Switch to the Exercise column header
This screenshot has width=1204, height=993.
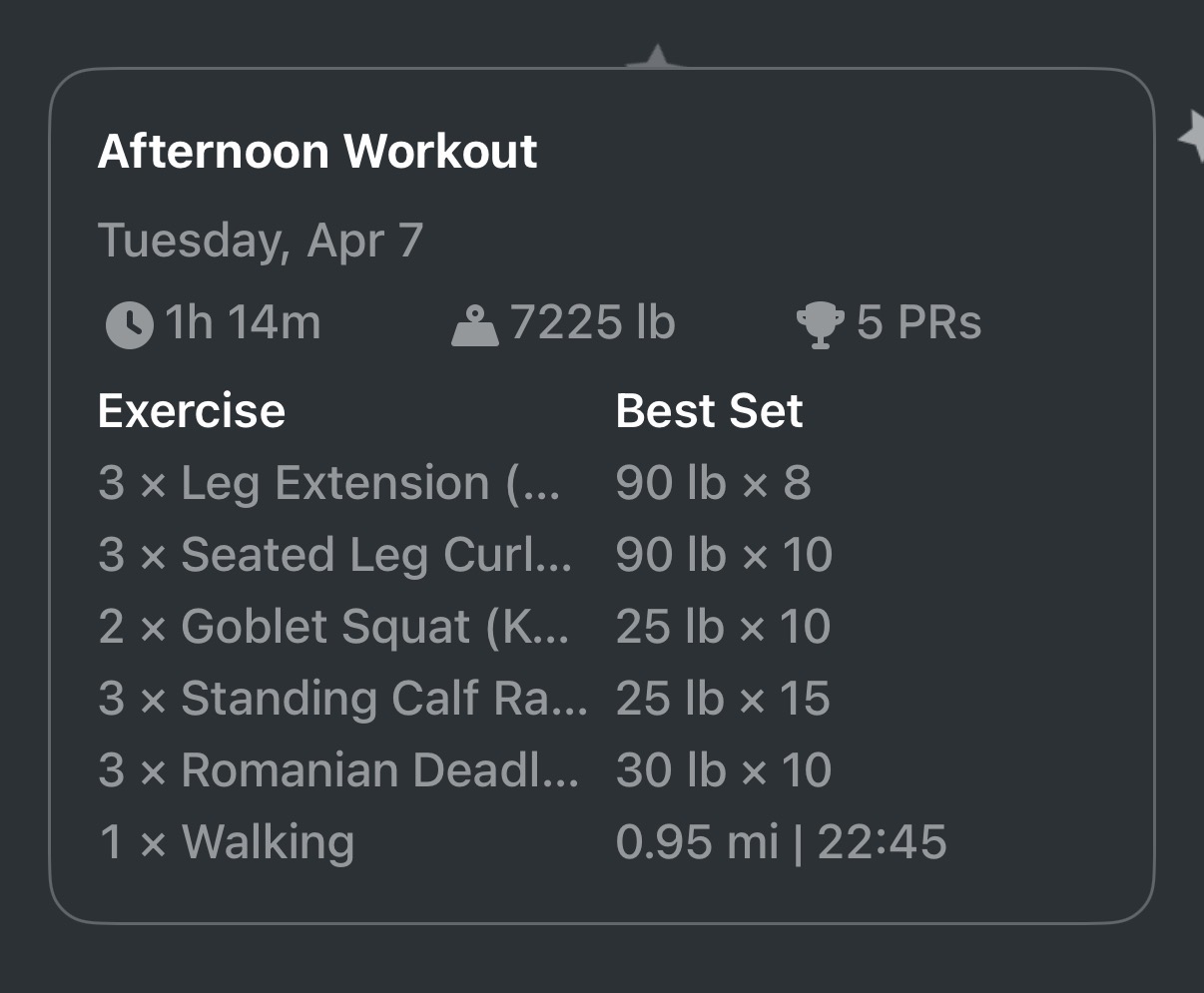coord(191,409)
